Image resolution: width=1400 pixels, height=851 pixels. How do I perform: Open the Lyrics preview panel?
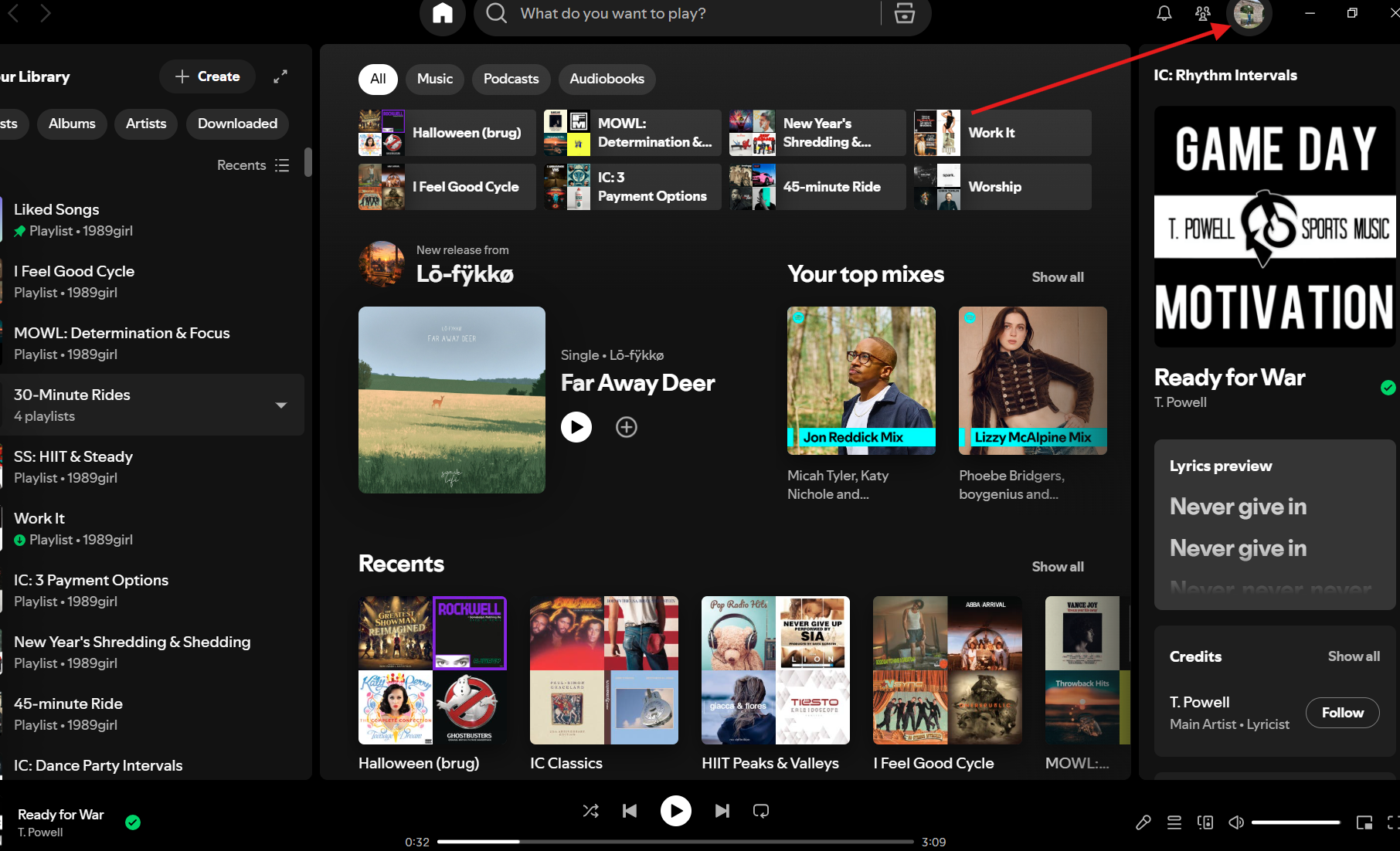point(1275,525)
